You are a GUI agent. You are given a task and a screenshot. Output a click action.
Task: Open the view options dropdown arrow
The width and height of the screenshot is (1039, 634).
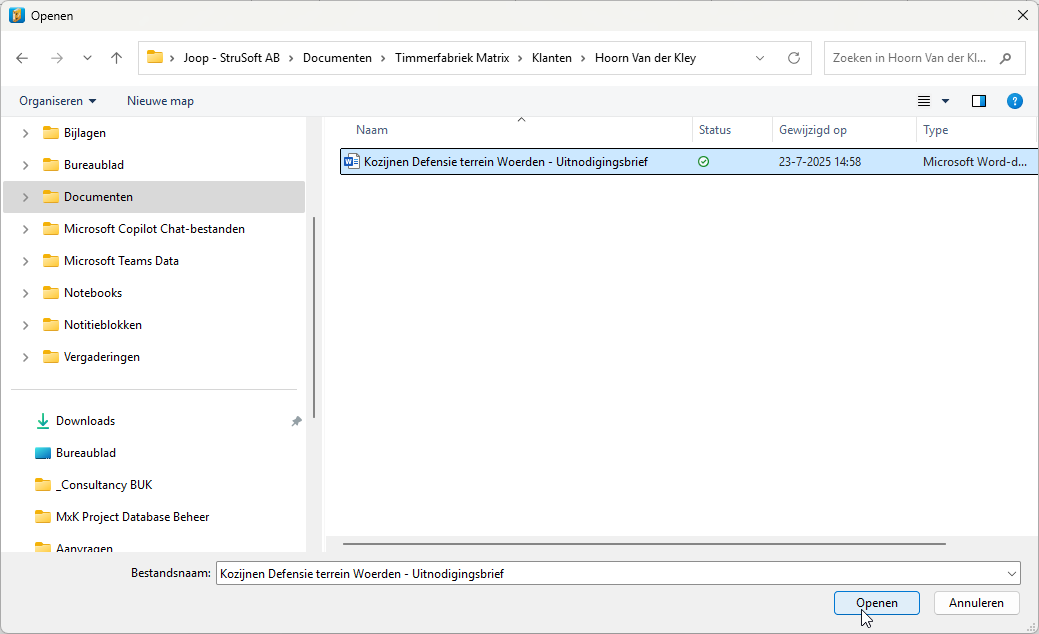946,101
